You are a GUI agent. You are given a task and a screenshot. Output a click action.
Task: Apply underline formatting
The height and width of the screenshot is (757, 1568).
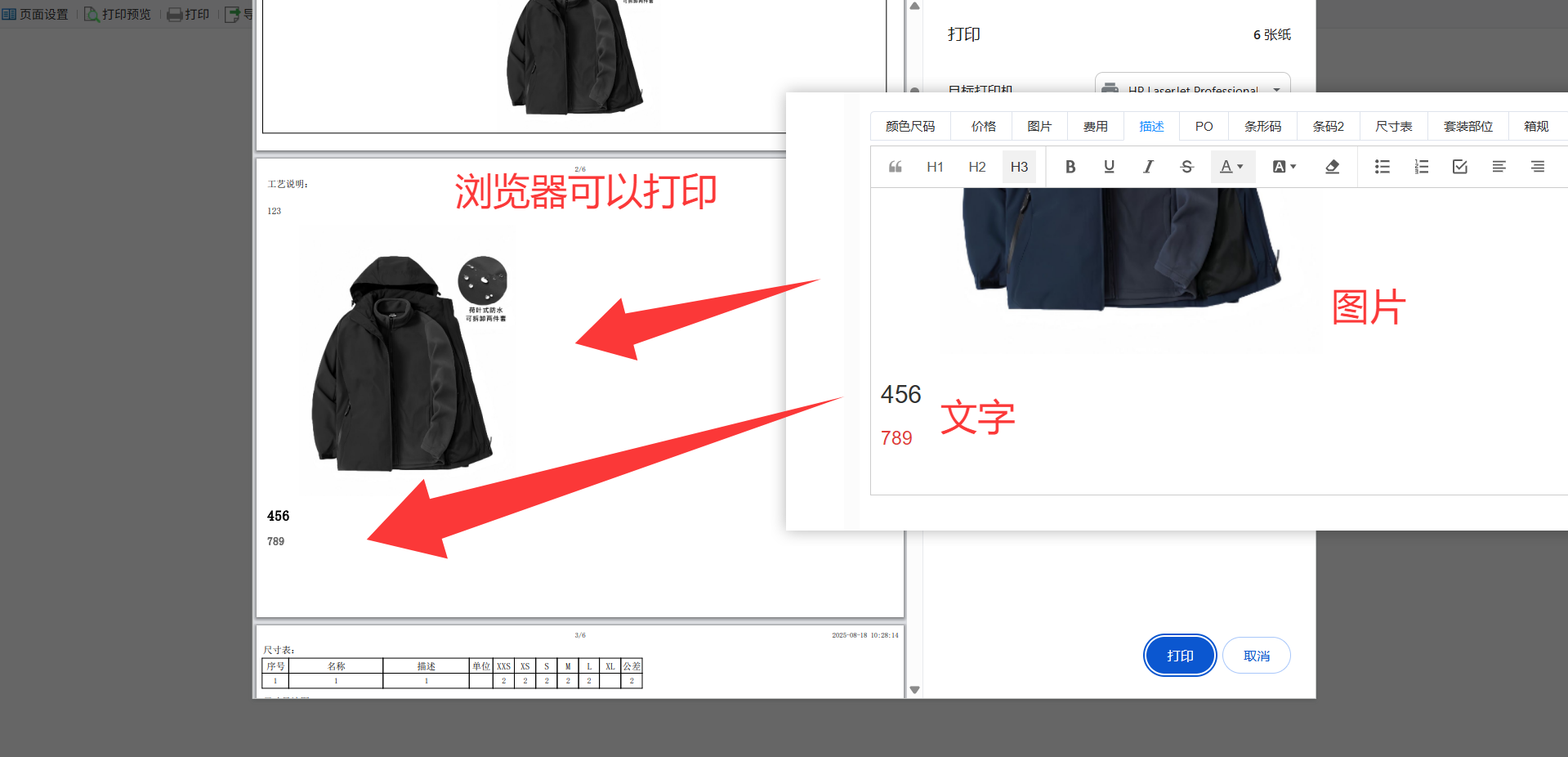click(1109, 167)
